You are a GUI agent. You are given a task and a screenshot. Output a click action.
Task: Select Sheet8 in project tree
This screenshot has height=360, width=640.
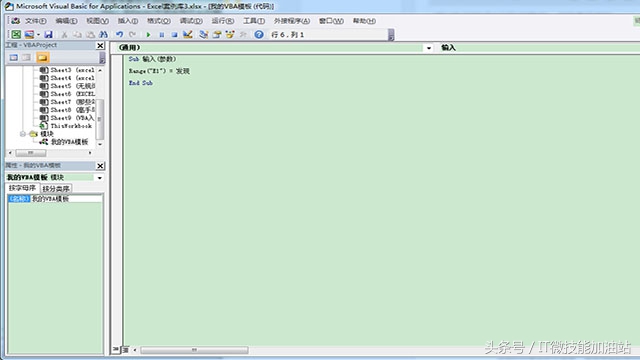click(67, 110)
